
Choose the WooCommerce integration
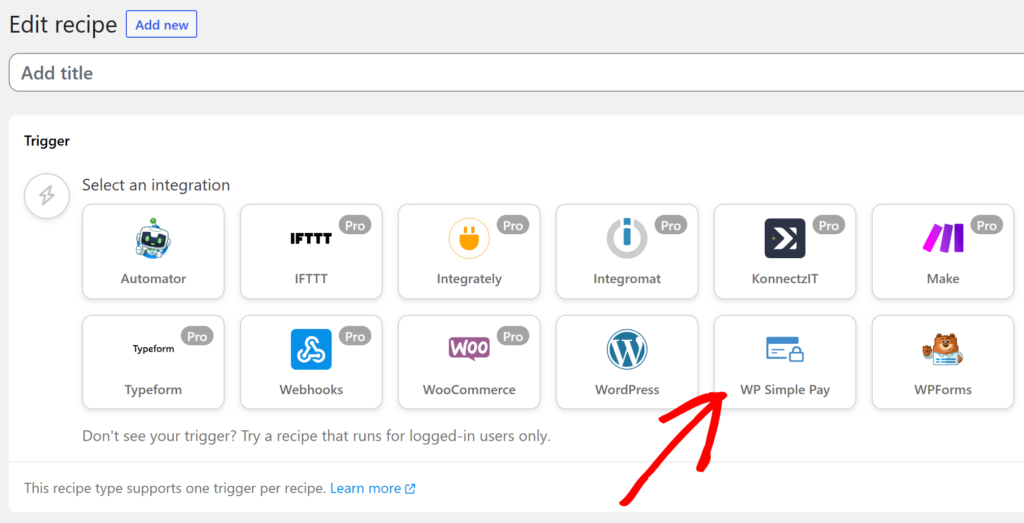click(469, 362)
